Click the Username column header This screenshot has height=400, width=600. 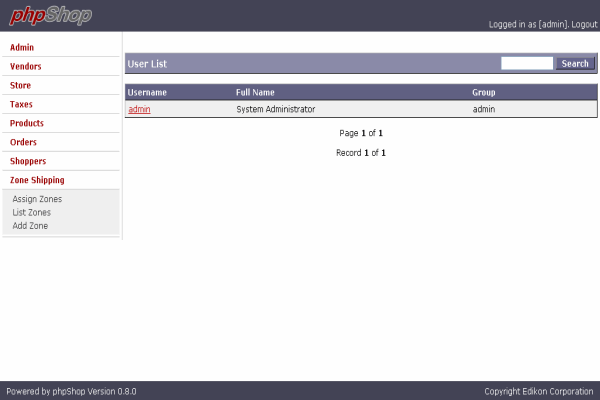coord(147,93)
